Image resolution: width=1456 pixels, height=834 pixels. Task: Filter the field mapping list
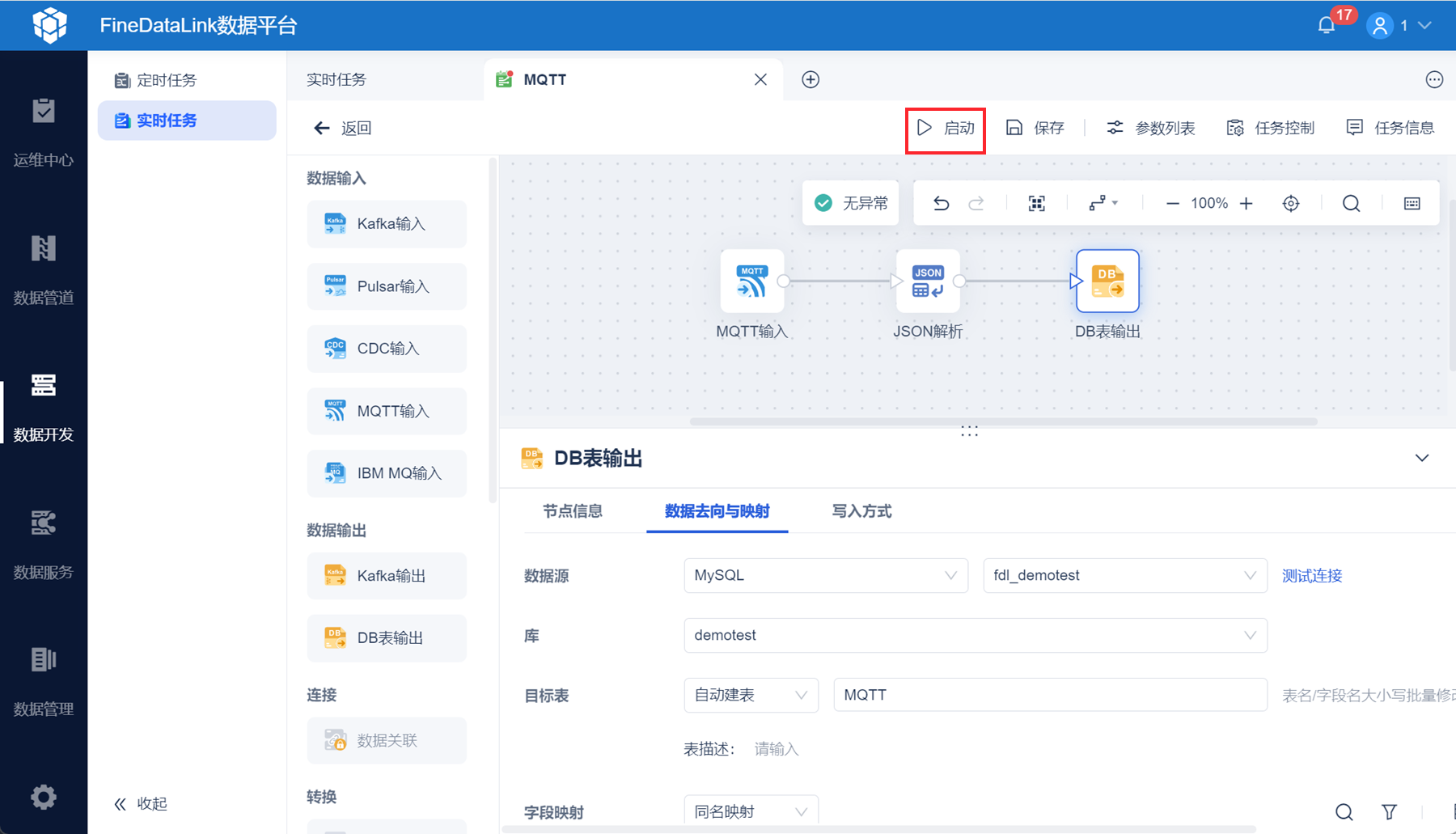click(x=1389, y=811)
